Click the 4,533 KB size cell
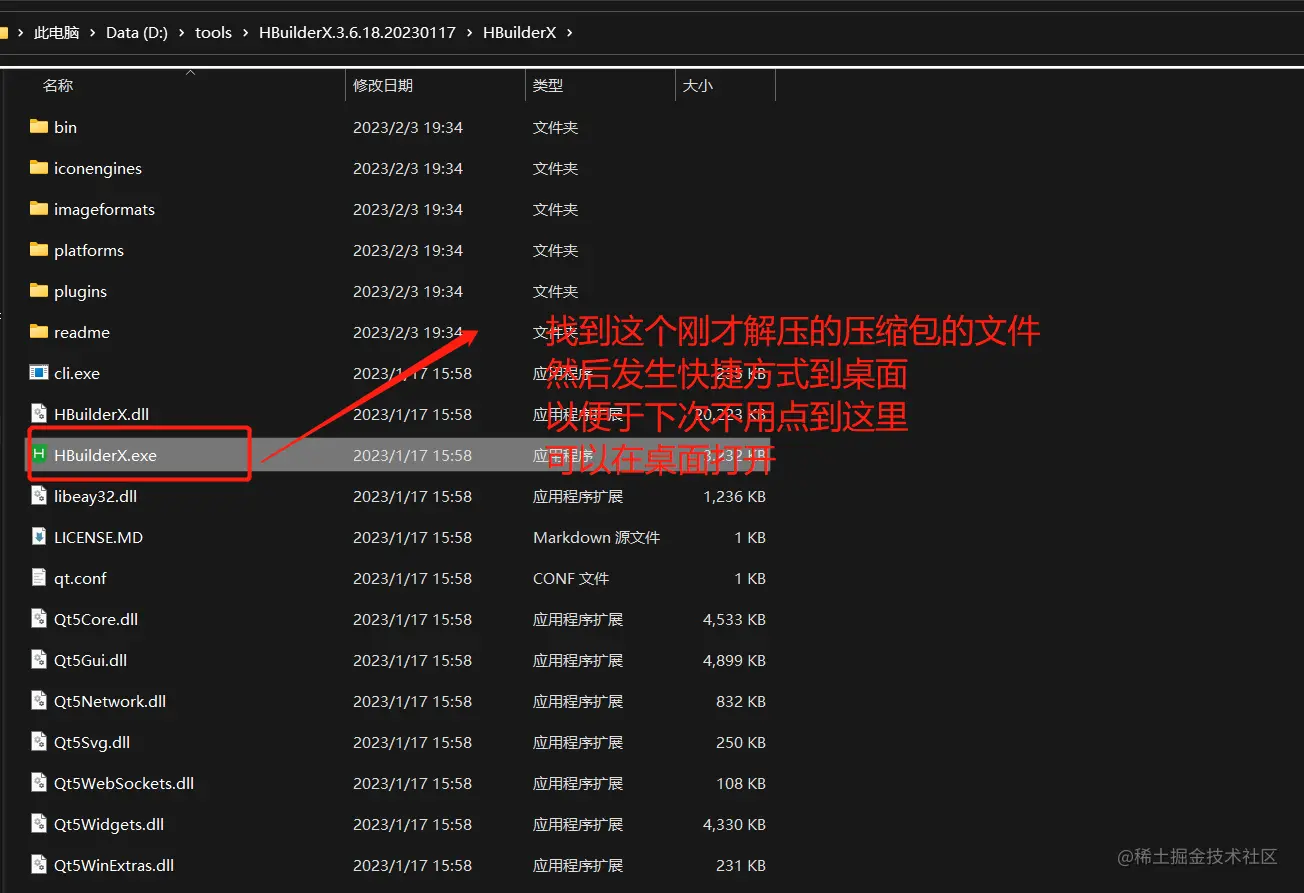1304x893 pixels. 734,619
